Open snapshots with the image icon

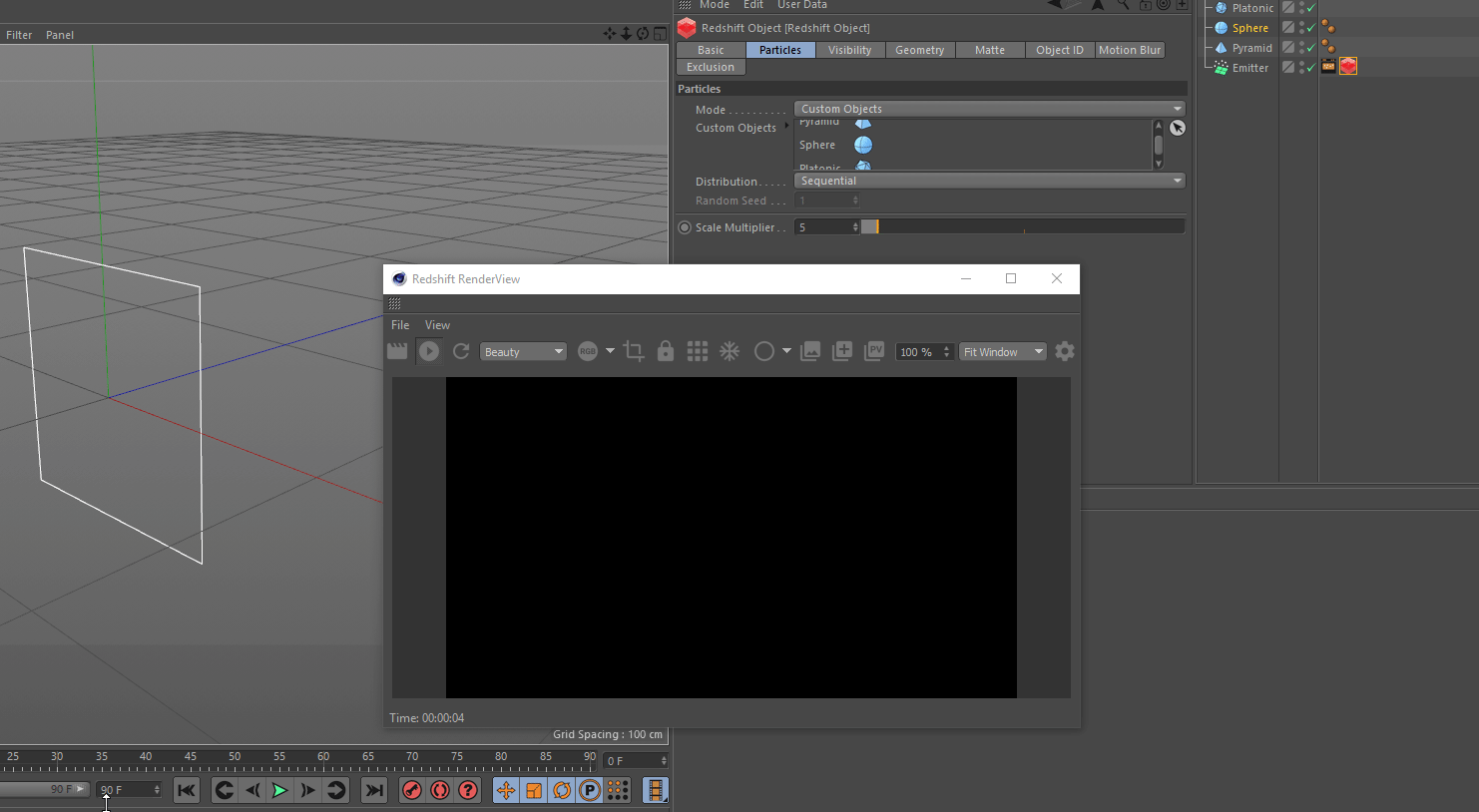point(810,351)
